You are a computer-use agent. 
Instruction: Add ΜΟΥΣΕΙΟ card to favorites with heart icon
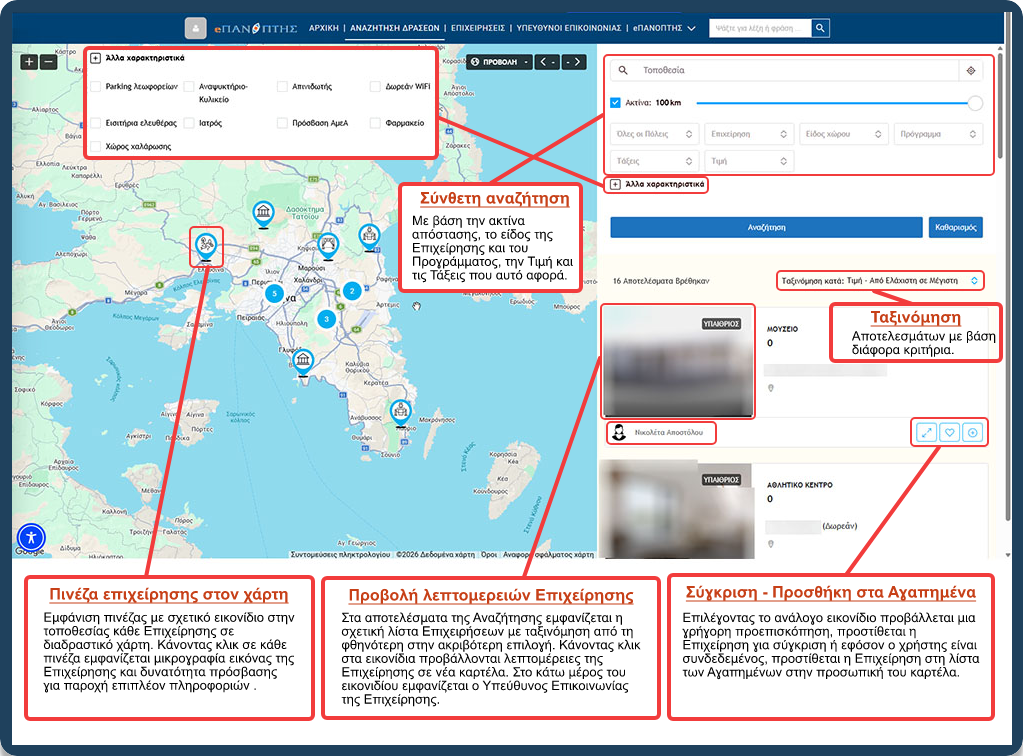pos(949,432)
